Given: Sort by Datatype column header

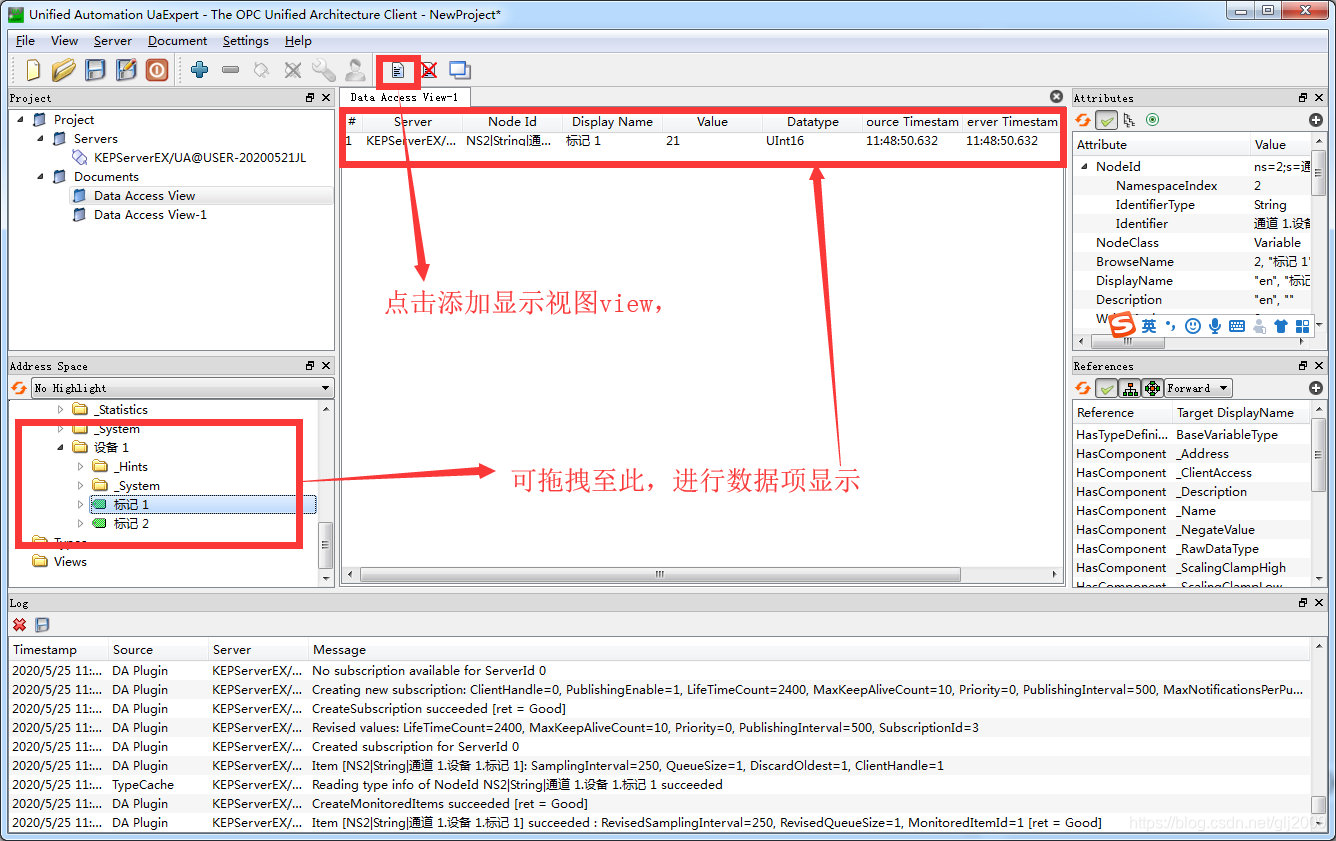Looking at the screenshot, I should pyautogui.click(x=812, y=122).
